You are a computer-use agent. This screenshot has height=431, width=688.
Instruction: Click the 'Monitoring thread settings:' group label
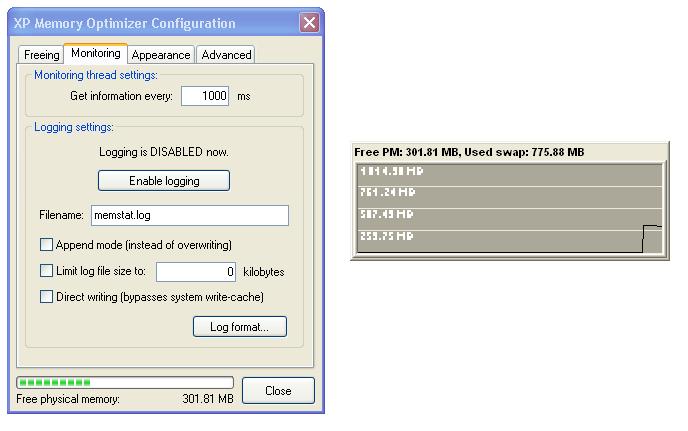96,75
